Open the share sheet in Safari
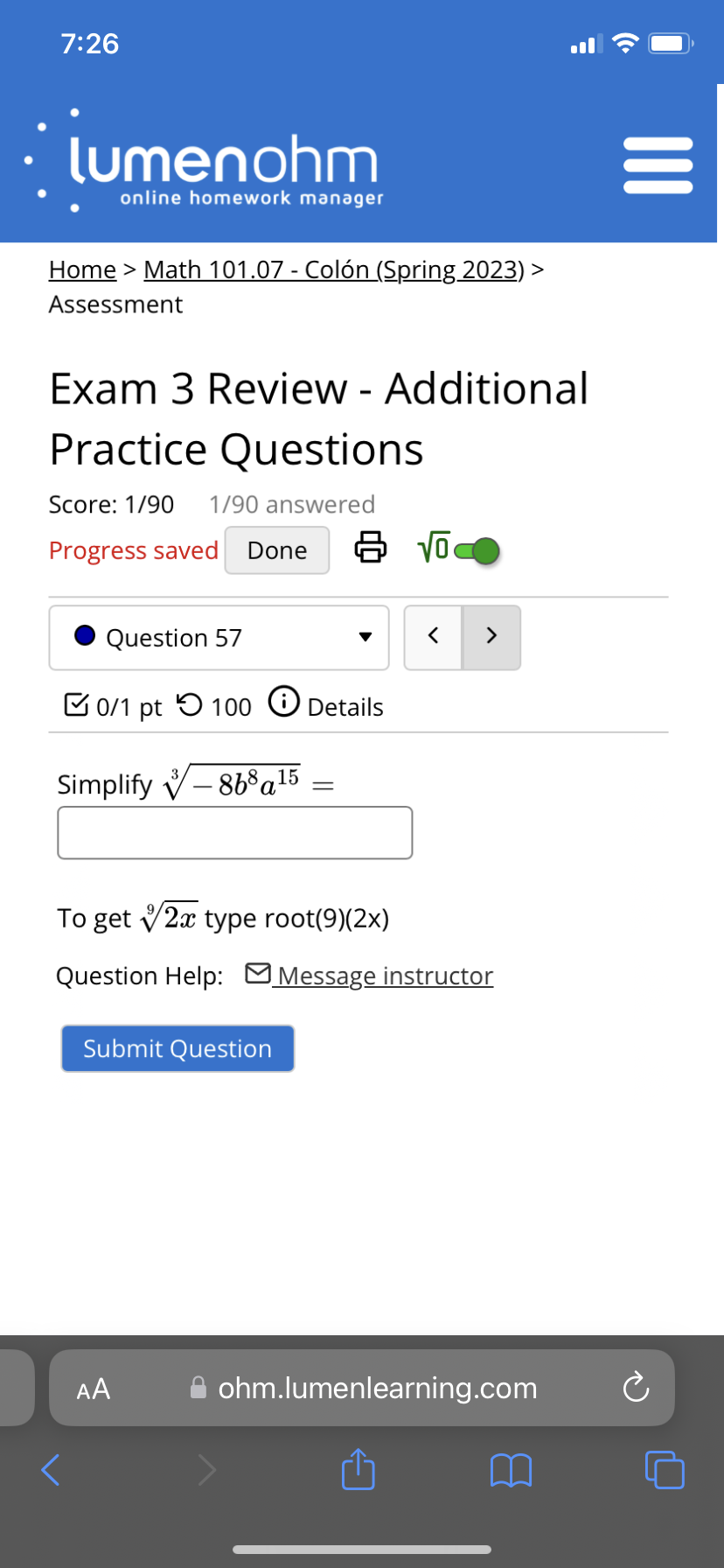The image size is (724, 1568). coord(358,1470)
